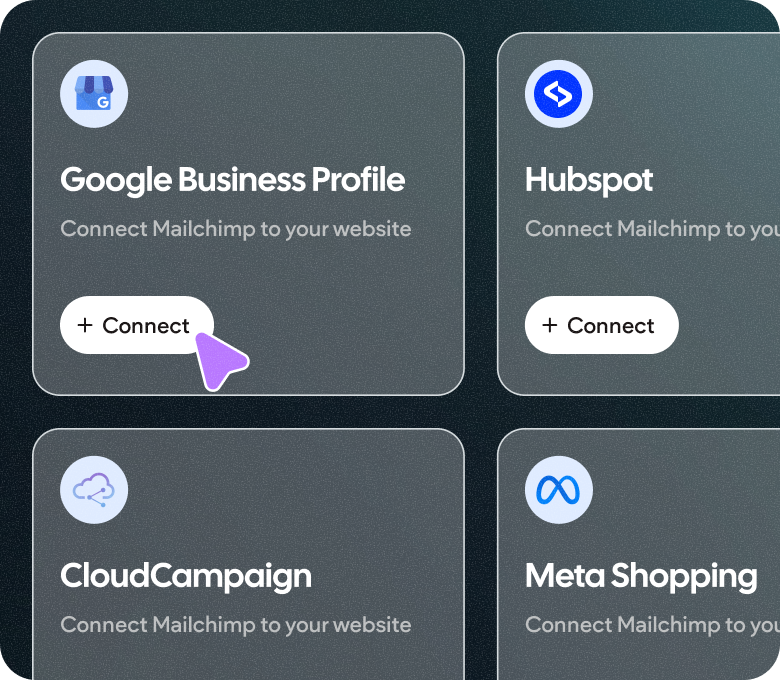
Task: Click the purple arrow cursor graphic
Action: pyautogui.click(x=219, y=361)
